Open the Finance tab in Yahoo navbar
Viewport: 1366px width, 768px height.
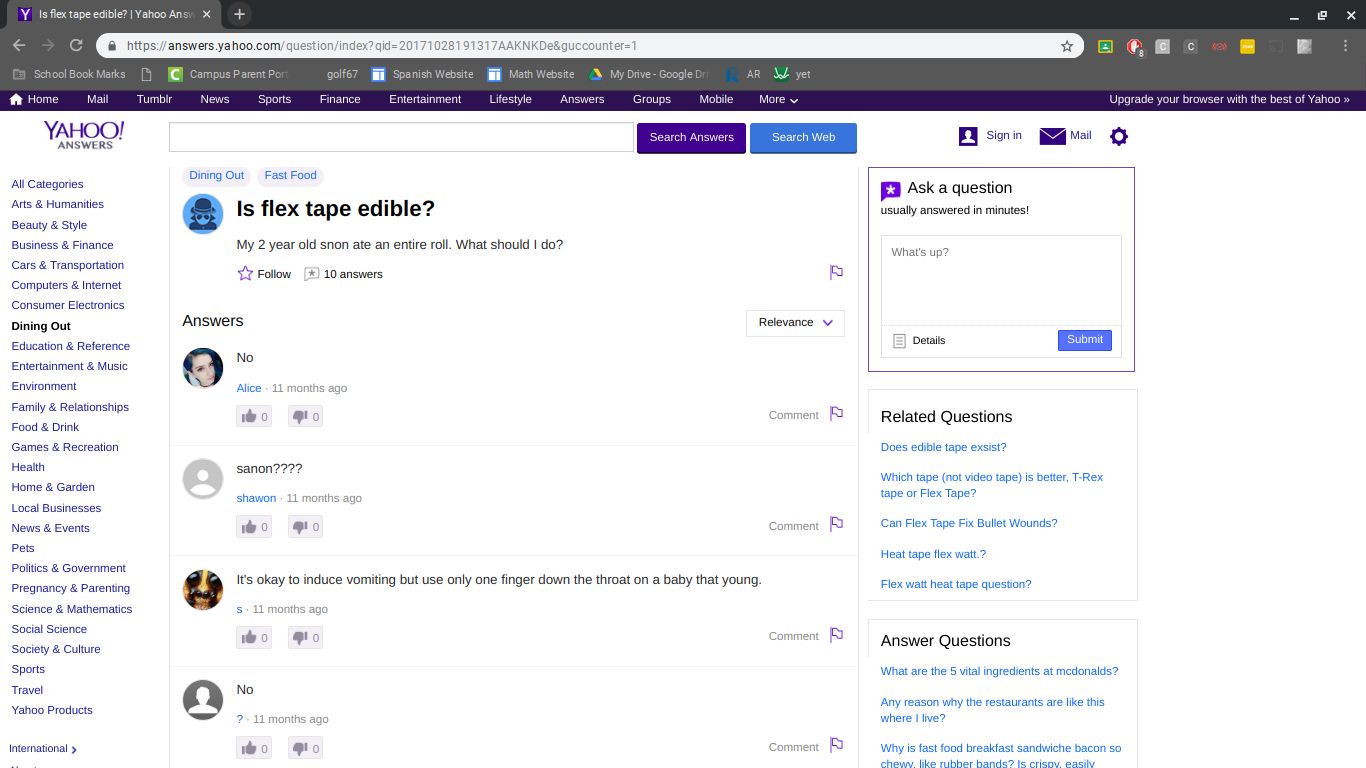340,99
